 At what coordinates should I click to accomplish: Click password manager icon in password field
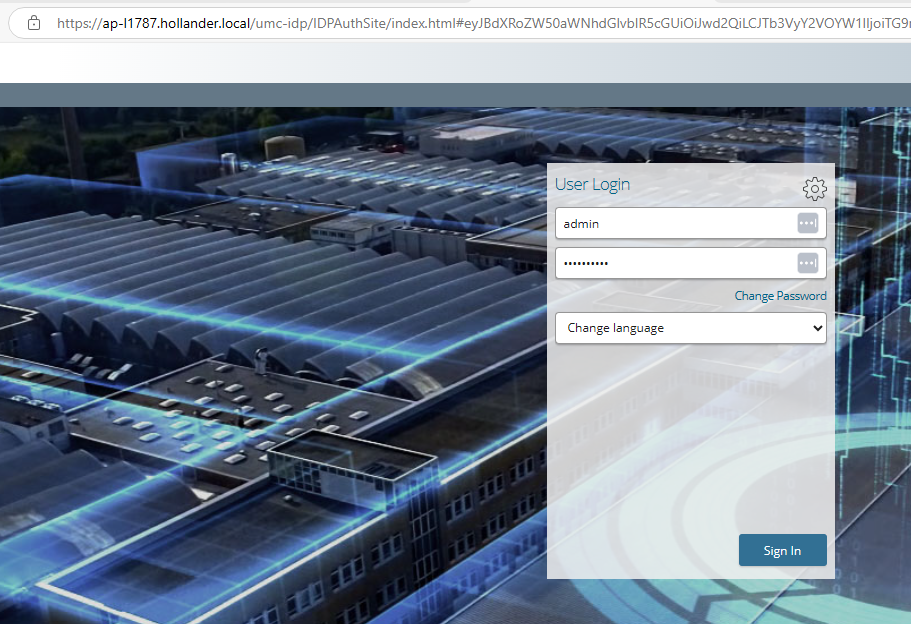tap(808, 263)
